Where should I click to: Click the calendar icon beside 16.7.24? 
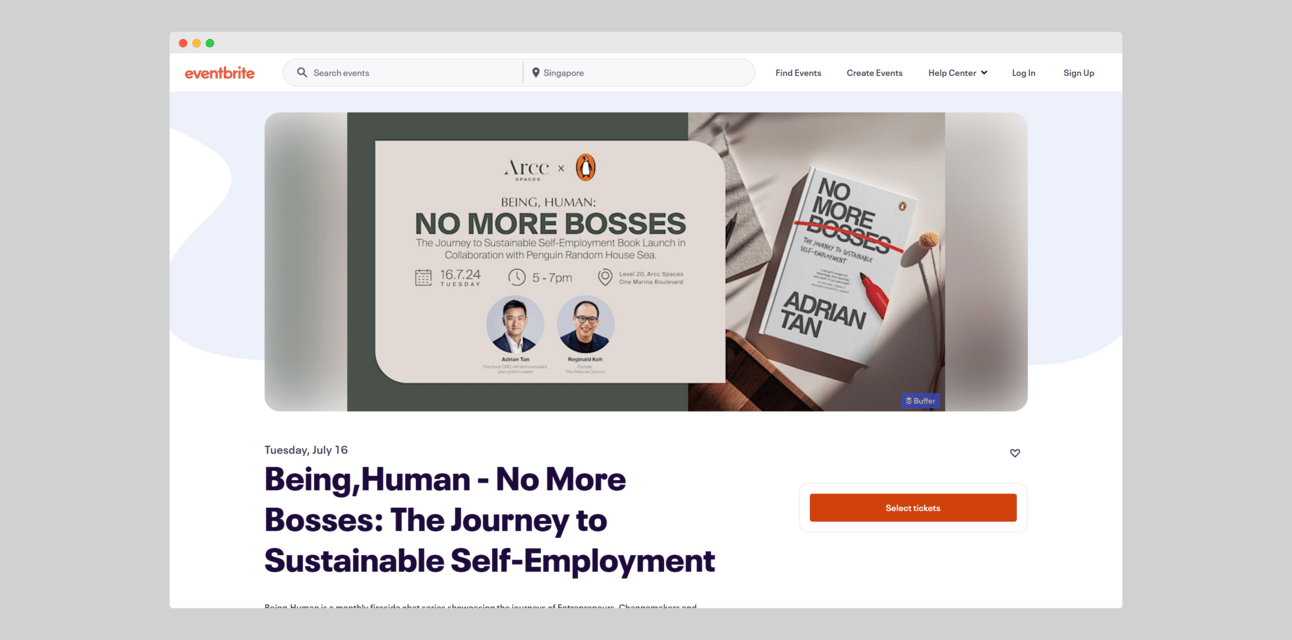[424, 278]
